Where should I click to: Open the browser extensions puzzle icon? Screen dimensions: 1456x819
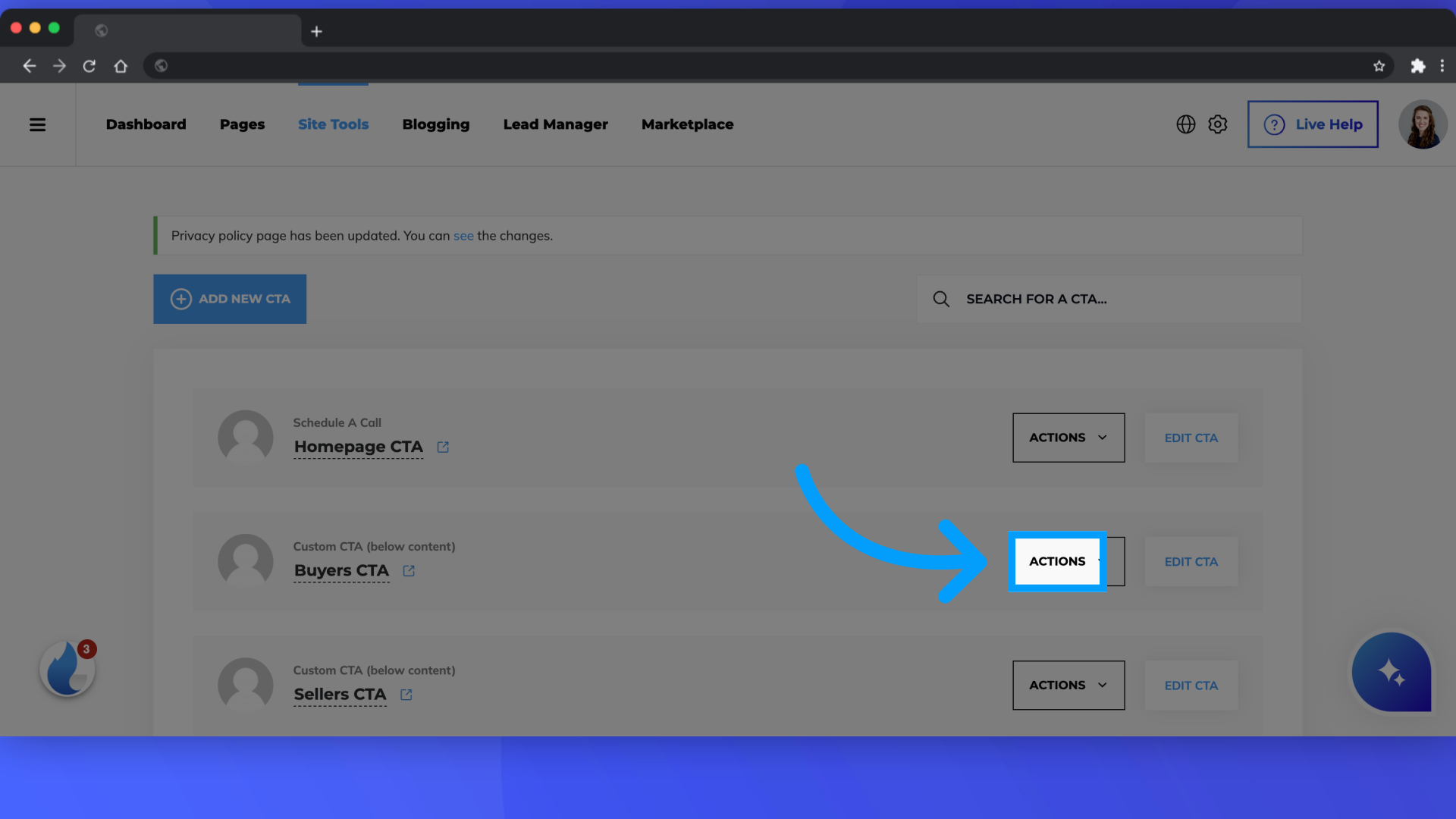click(x=1417, y=66)
